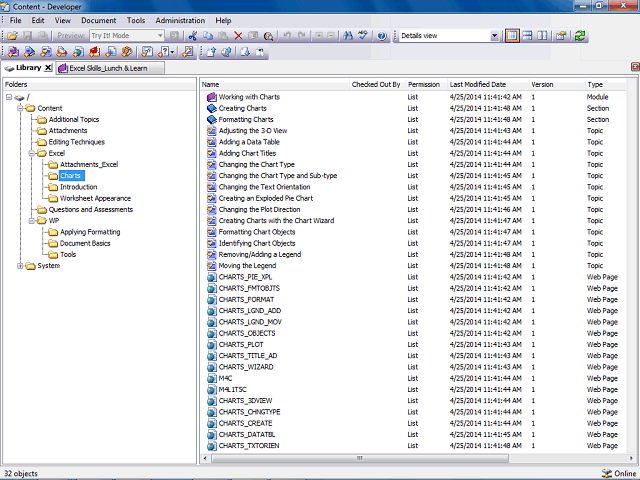
Task: Sort by Last Modified Date column header
Action: click(488, 84)
